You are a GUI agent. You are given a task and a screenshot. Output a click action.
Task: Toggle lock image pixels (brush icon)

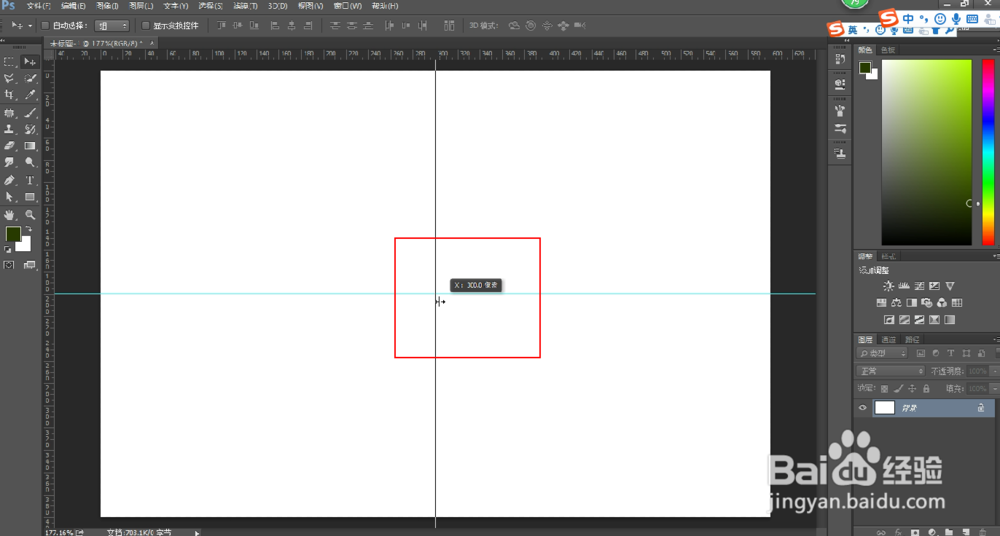click(899, 388)
